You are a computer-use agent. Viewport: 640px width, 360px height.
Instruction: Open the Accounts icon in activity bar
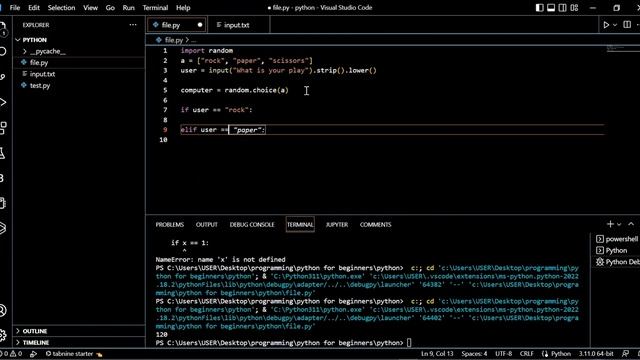tap(3, 310)
